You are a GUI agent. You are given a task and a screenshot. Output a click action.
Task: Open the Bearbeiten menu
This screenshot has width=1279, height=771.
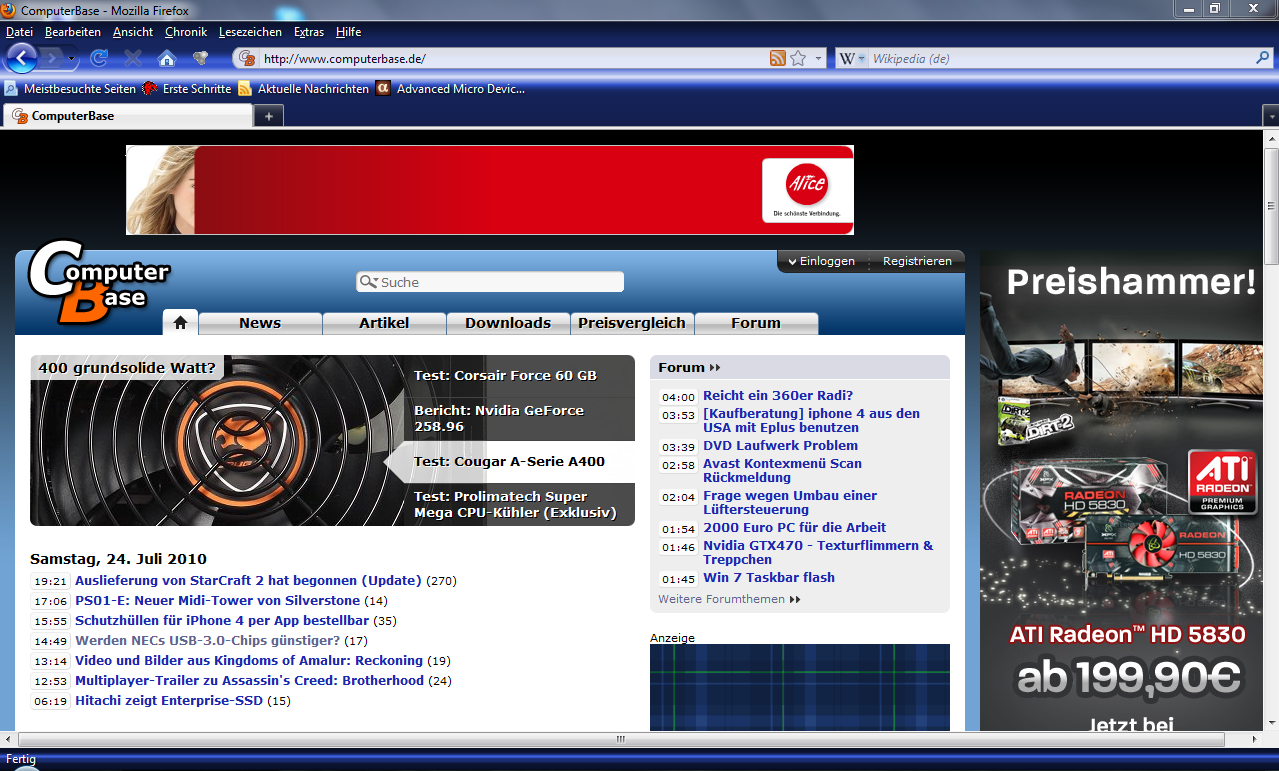(x=73, y=32)
